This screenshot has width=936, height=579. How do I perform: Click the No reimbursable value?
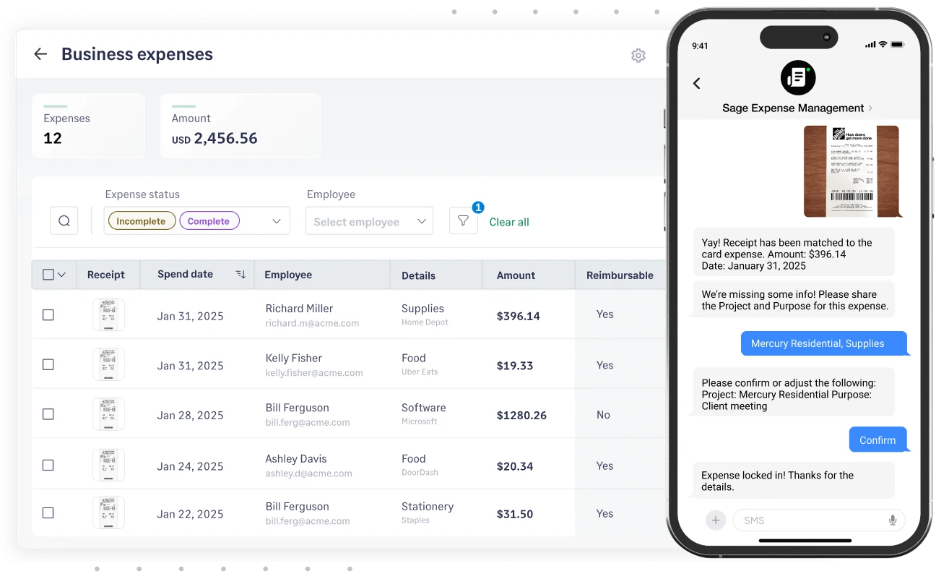603,415
